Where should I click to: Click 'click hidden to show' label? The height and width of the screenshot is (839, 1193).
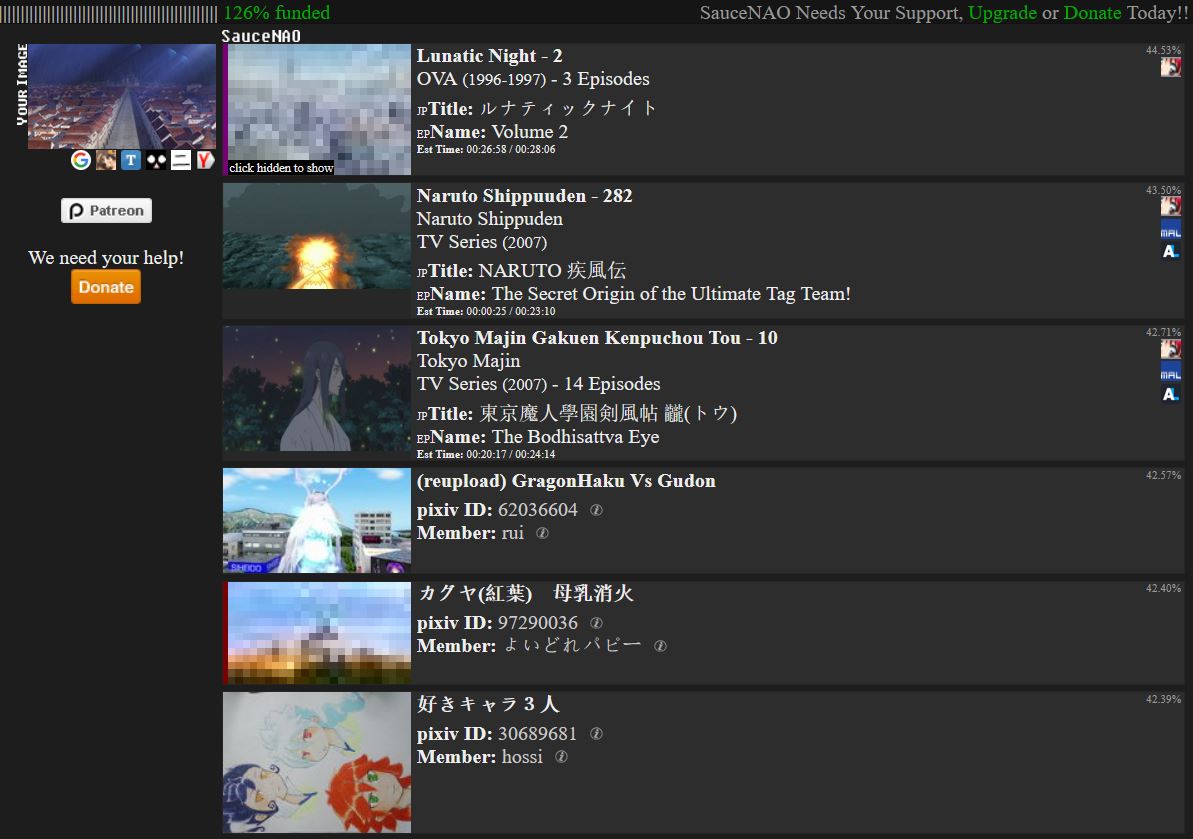[281, 168]
